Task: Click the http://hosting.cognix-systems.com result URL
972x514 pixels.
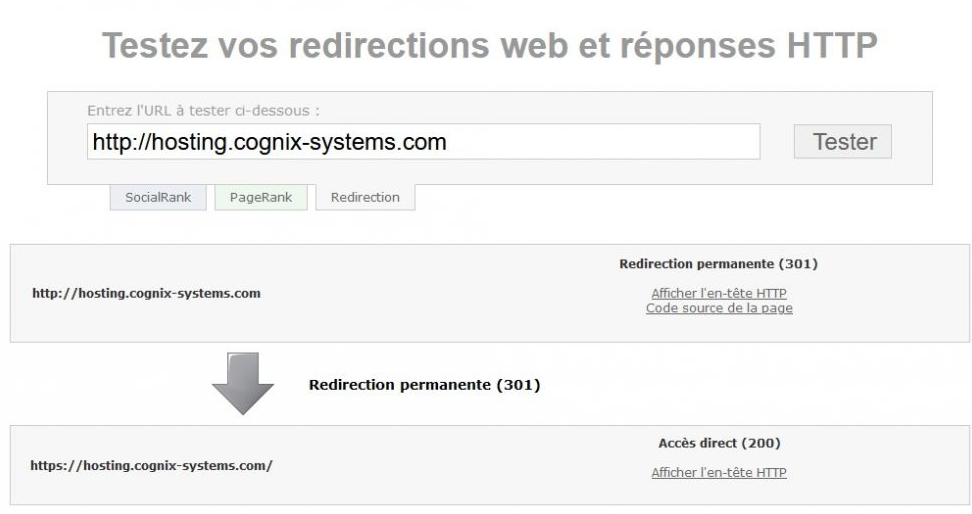Action: [x=146, y=293]
